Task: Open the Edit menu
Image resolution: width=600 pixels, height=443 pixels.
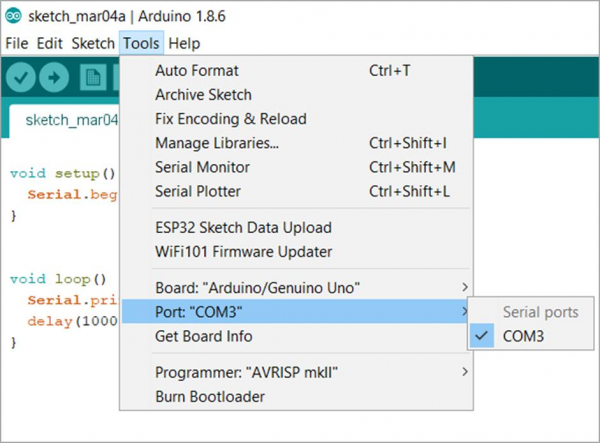Action: coord(49,43)
